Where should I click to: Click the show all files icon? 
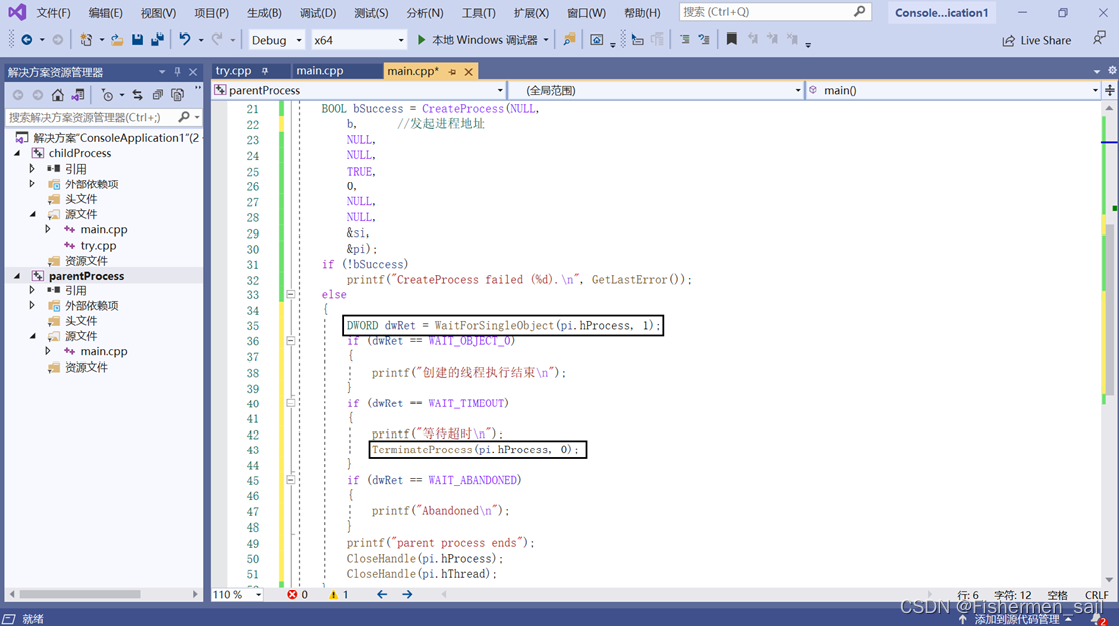tap(178, 95)
